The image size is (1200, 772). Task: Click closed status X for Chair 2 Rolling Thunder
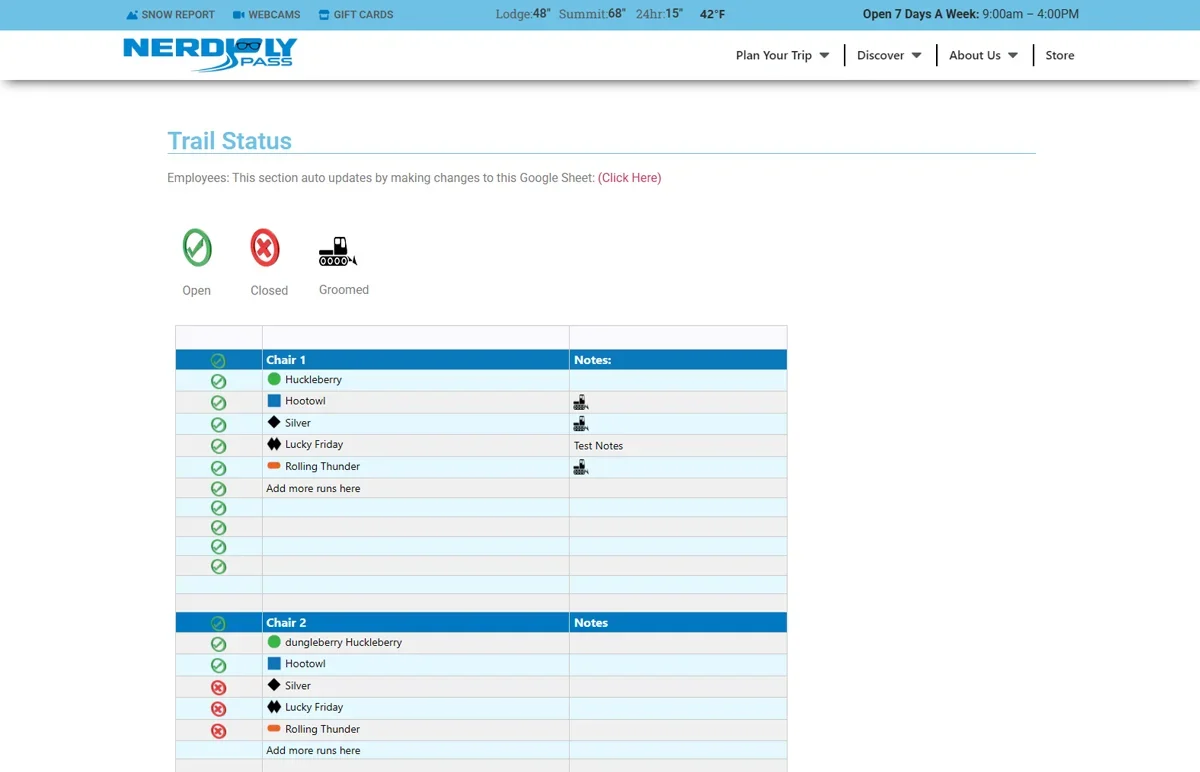coord(218,731)
